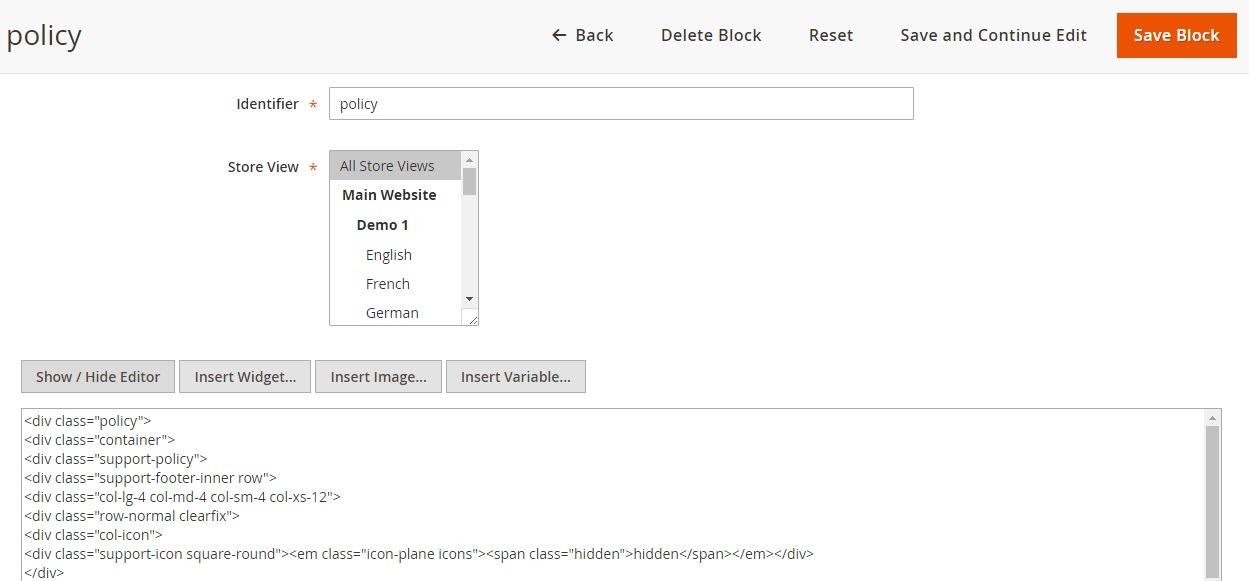Toggle editor with Show / Hide Editor
This screenshot has width=1249, height=581.
tap(98, 377)
